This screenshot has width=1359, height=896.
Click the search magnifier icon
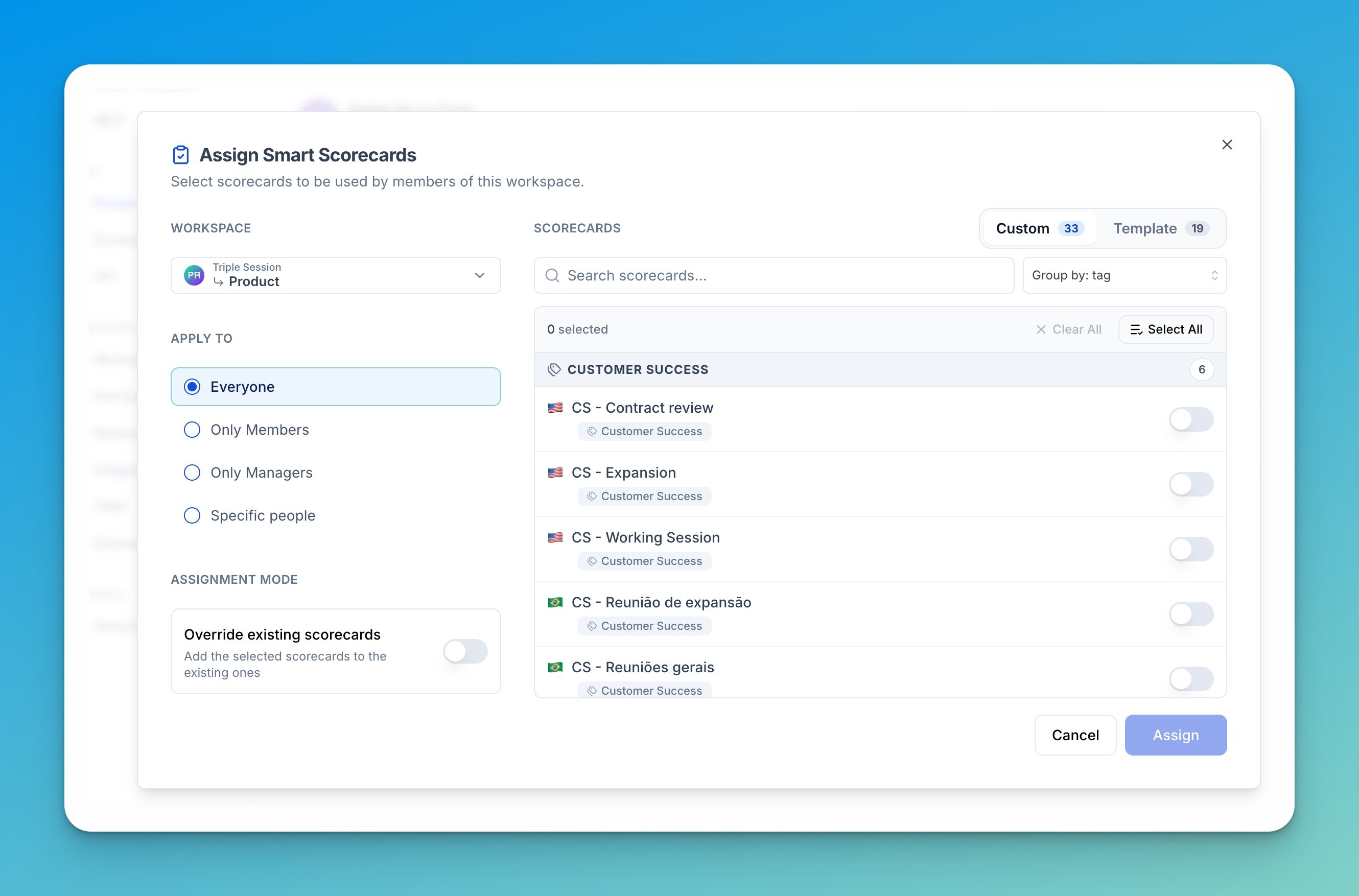point(552,275)
